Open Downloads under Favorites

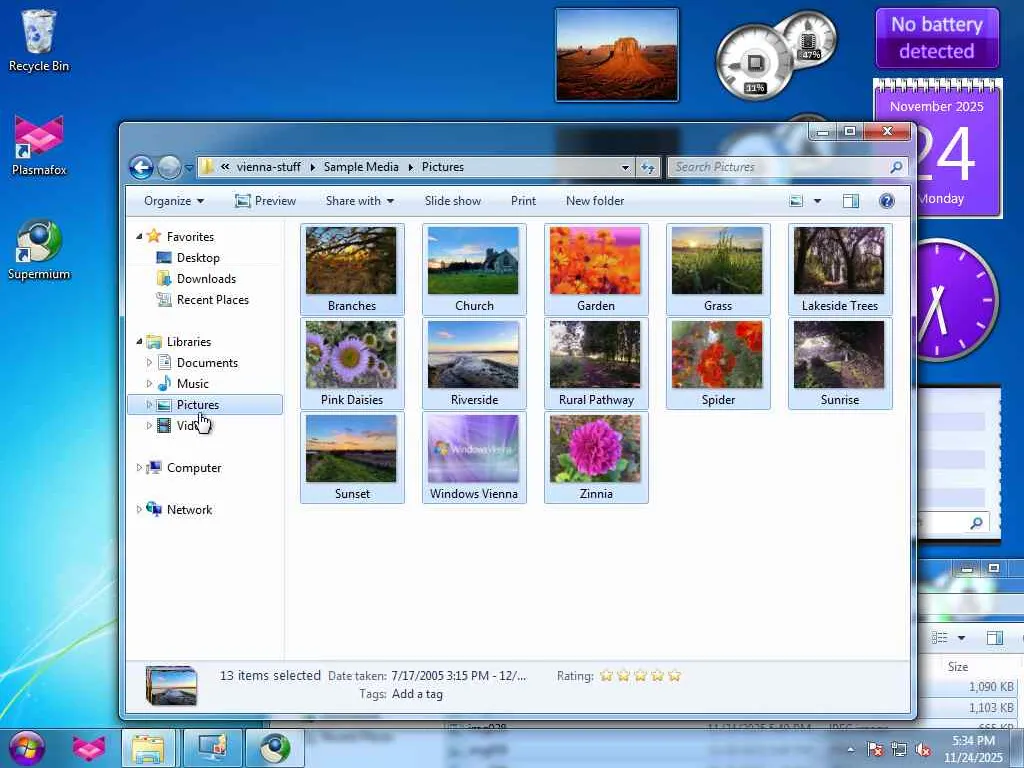click(206, 279)
